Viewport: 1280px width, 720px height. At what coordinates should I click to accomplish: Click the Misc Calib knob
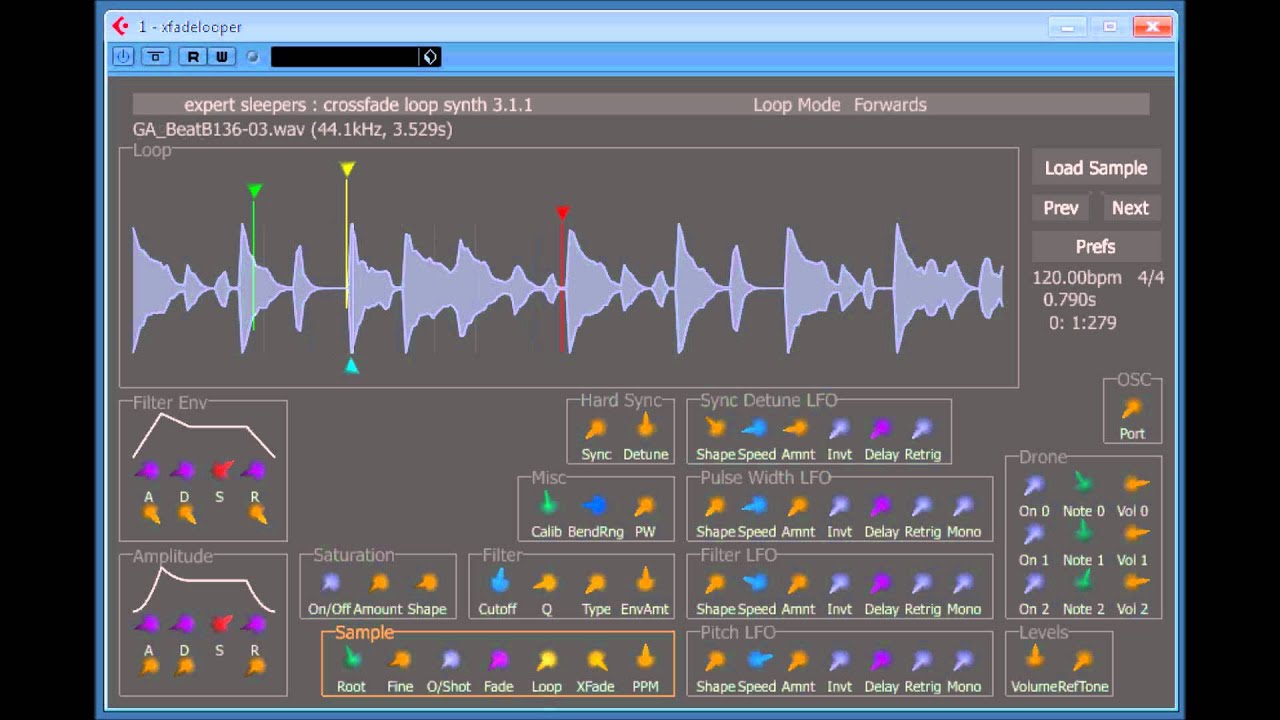[x=547, y=503]
